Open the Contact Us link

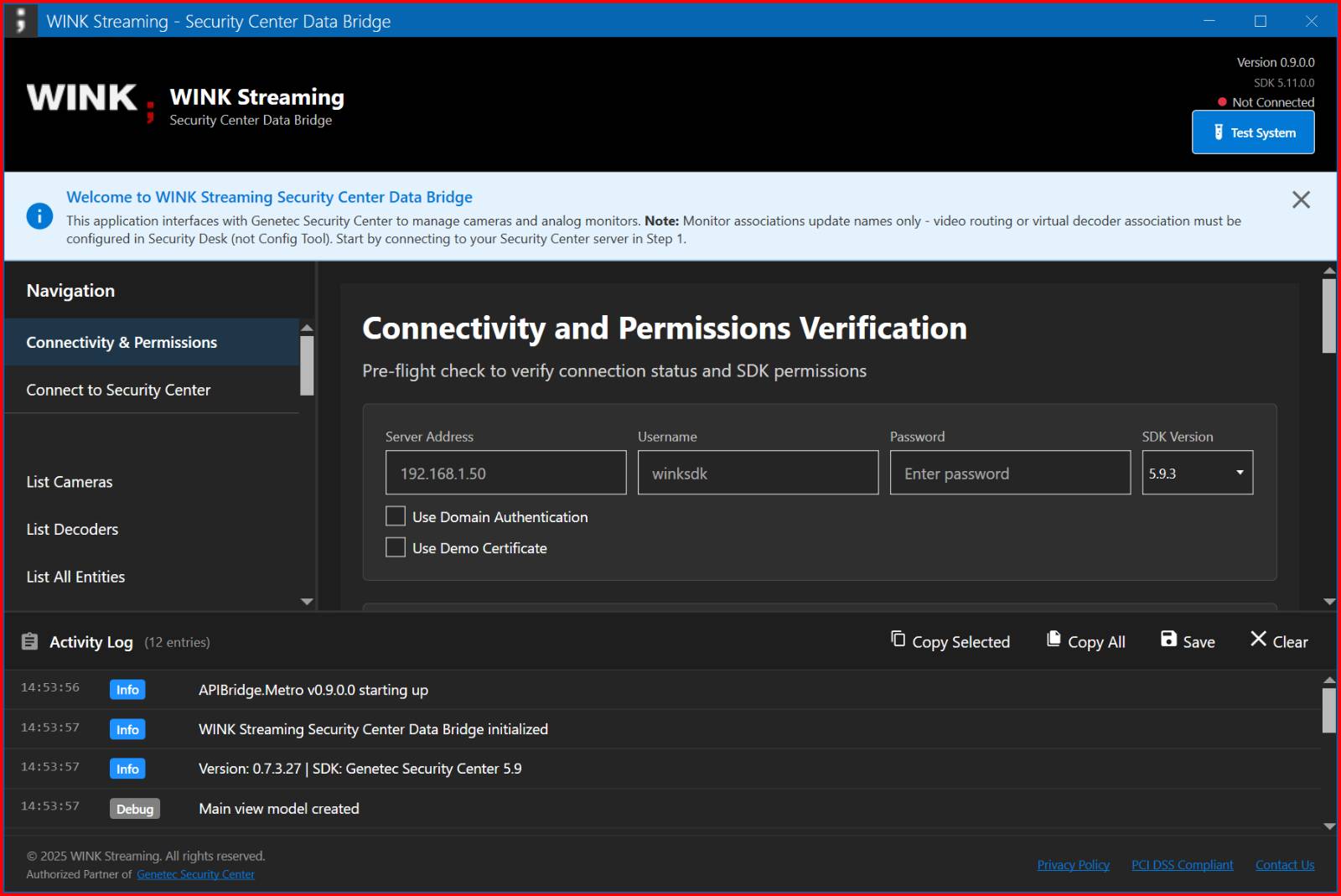(x=1285, y=865)
